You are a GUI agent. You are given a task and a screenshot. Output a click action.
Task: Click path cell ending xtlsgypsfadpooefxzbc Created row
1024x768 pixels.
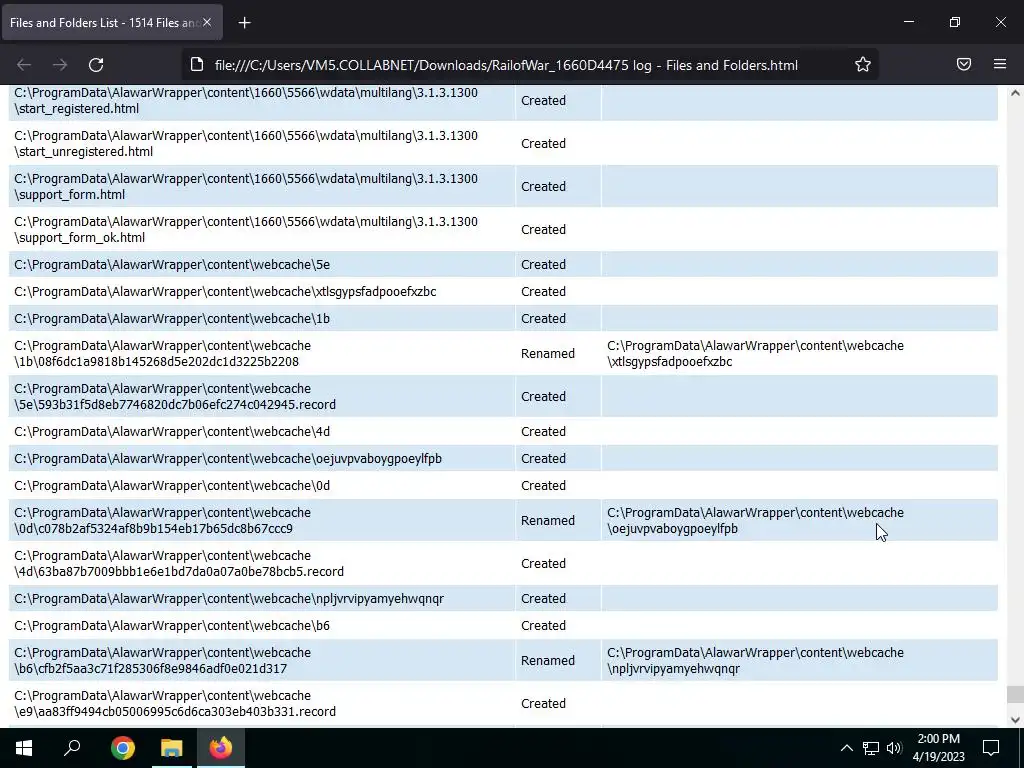coord(262,291)
